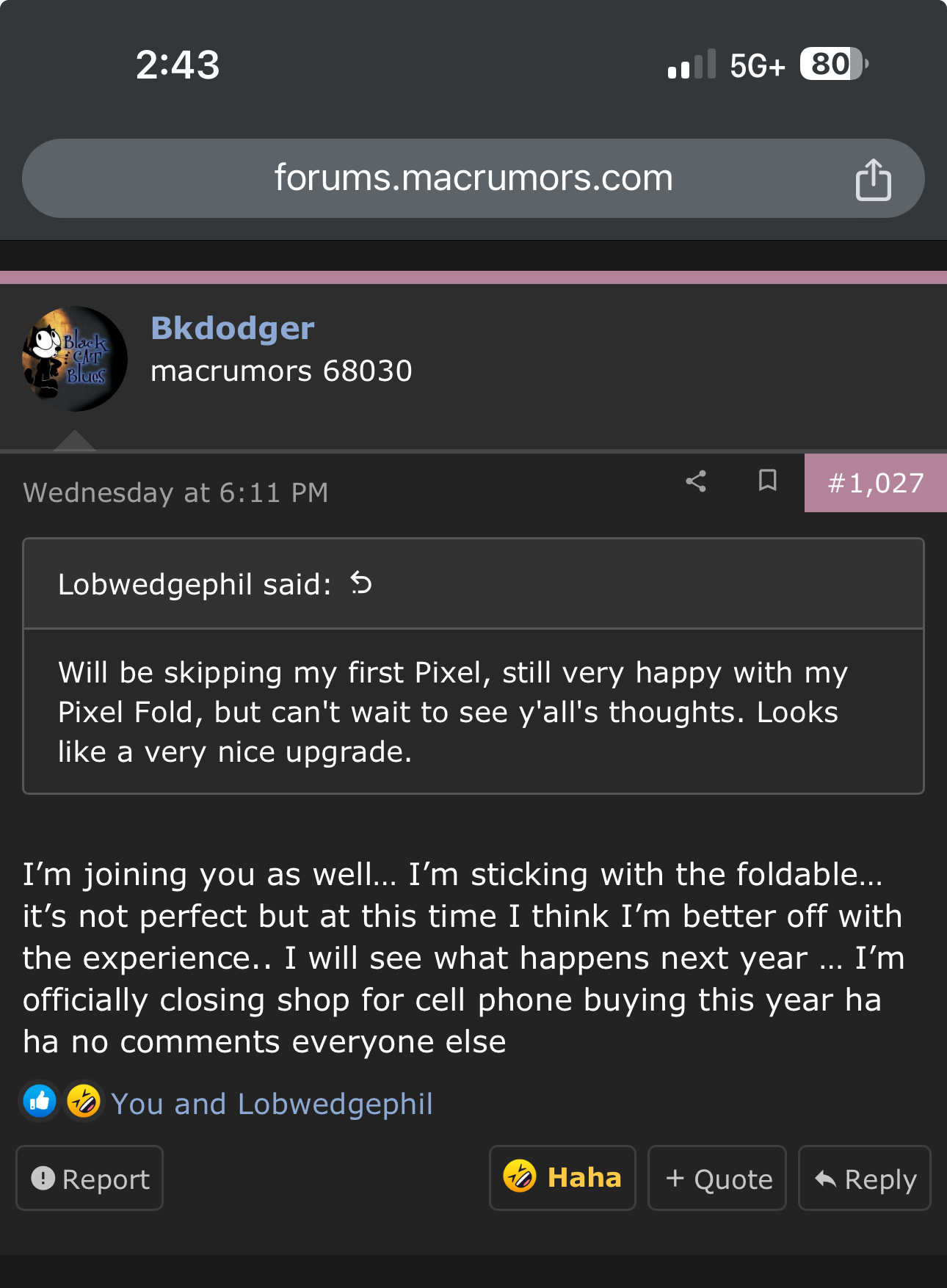
Task: Tap the 5G+ cellular signal indicator
Action: coord(757,66)
